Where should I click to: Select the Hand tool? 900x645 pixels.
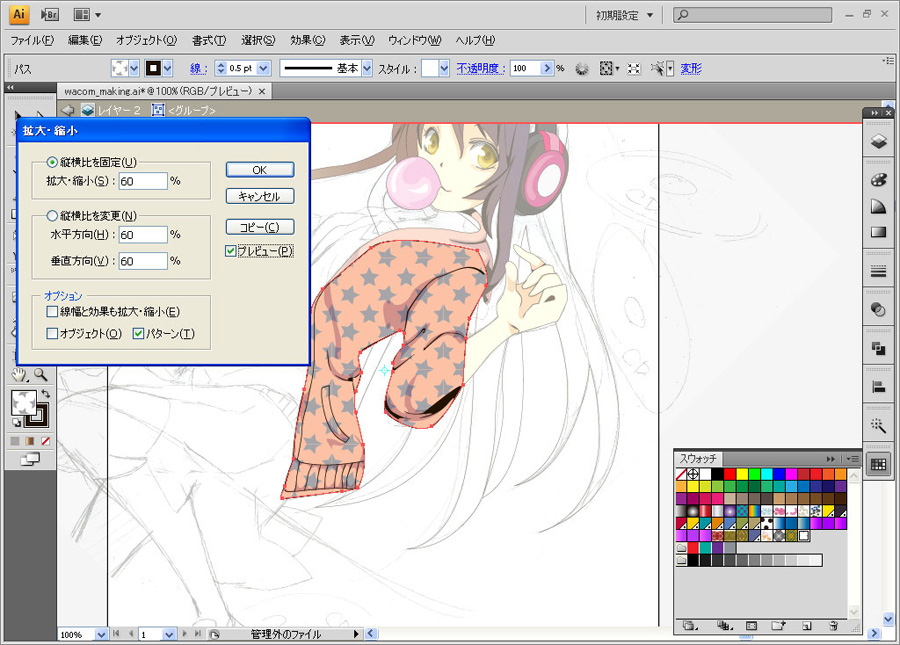point(20,375)
